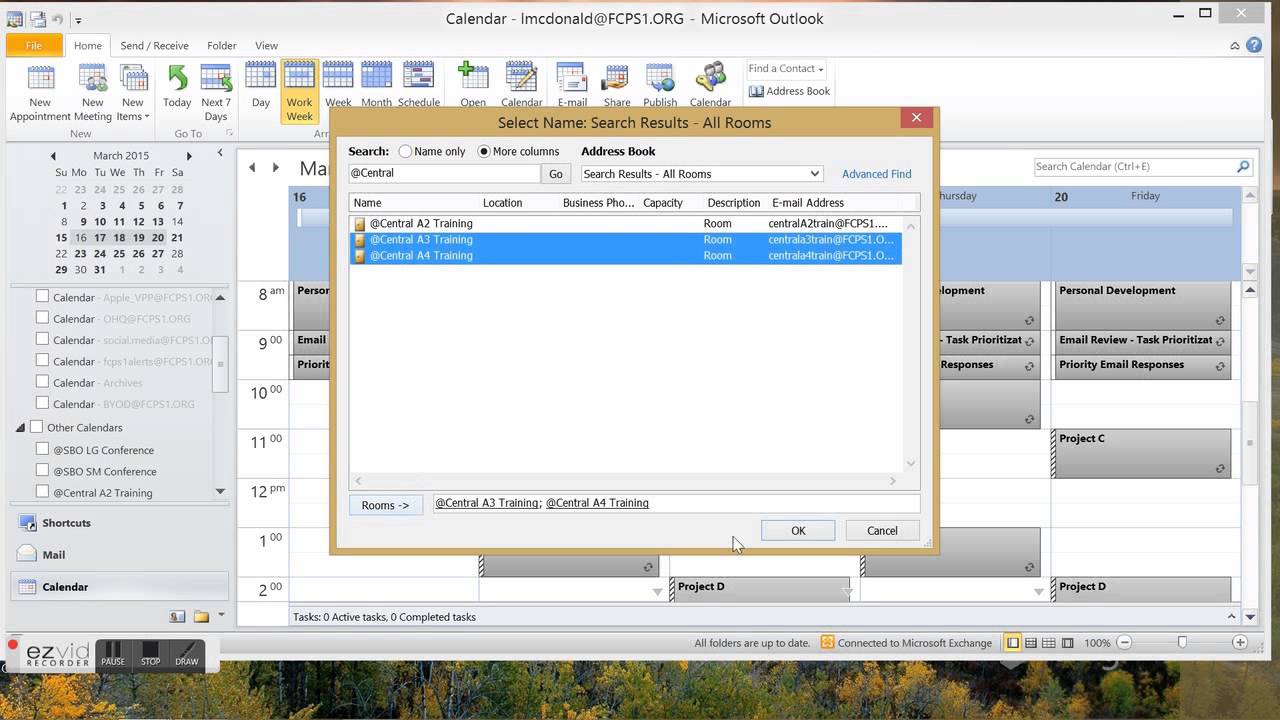The width and height of the screenshot is (1280, 720).
Task: Check the social.media calendar checkbox
Action: pos(42,339)
